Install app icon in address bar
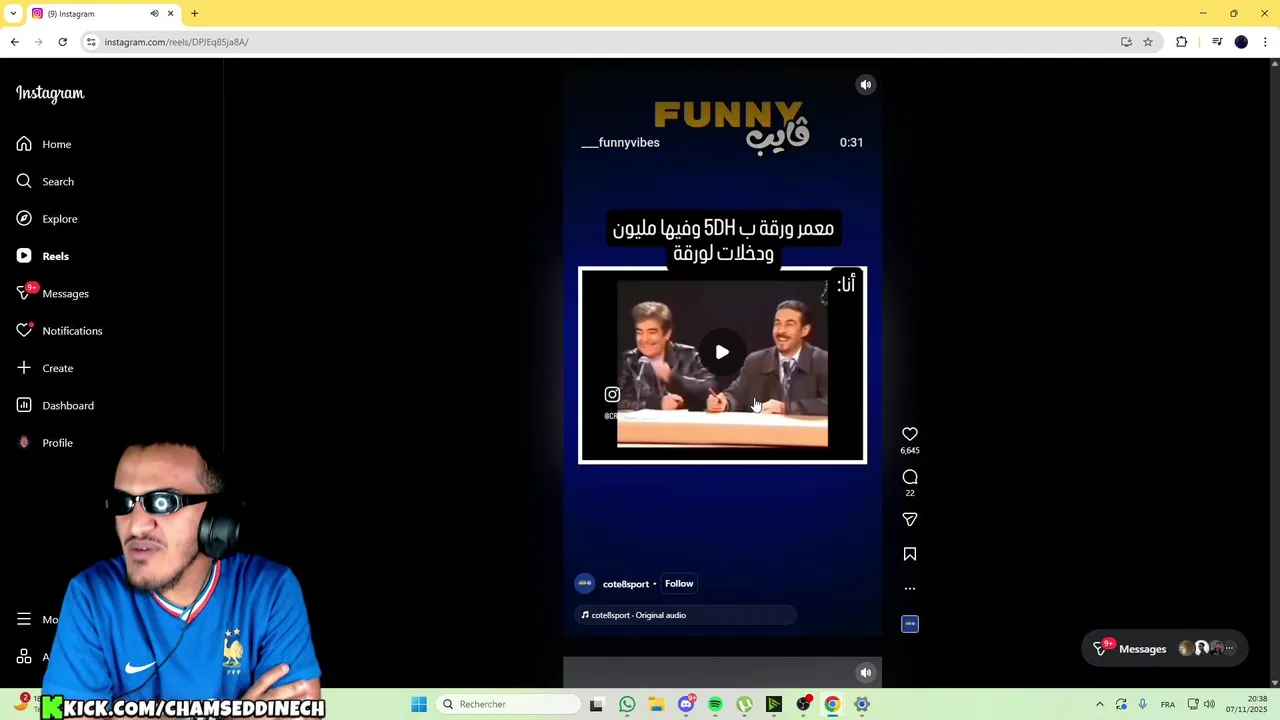The width and height of the screenshot is (1280, 720). click(x=1126, y=42)
